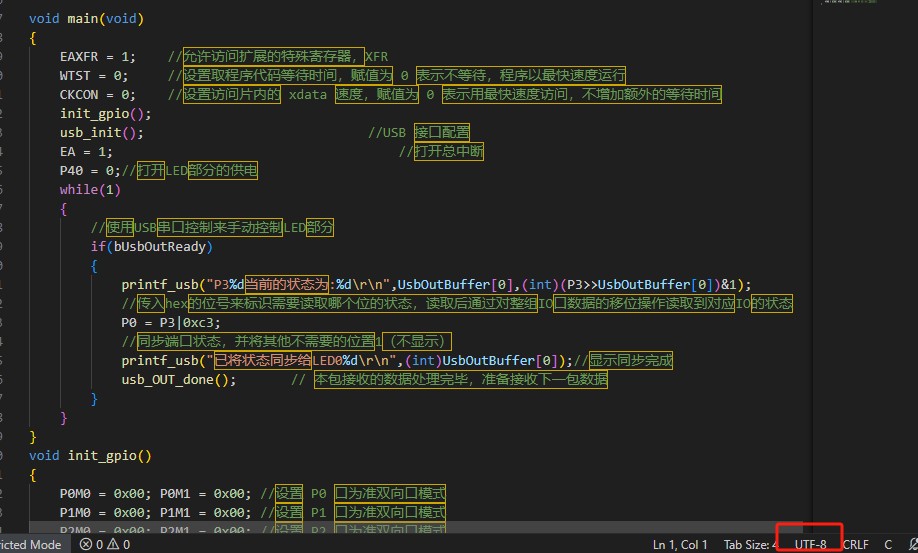Change end of line sequence CRLF
This screenshot has height=553, width=918.
coord(855,544)
